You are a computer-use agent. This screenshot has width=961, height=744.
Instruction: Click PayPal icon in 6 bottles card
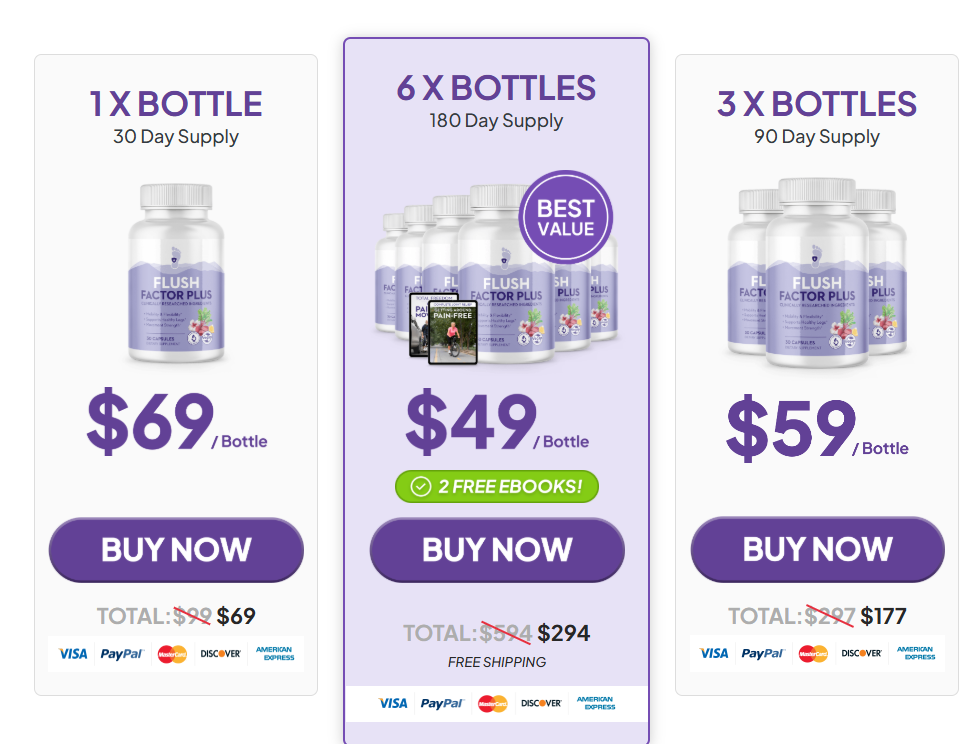pos(442,704)
